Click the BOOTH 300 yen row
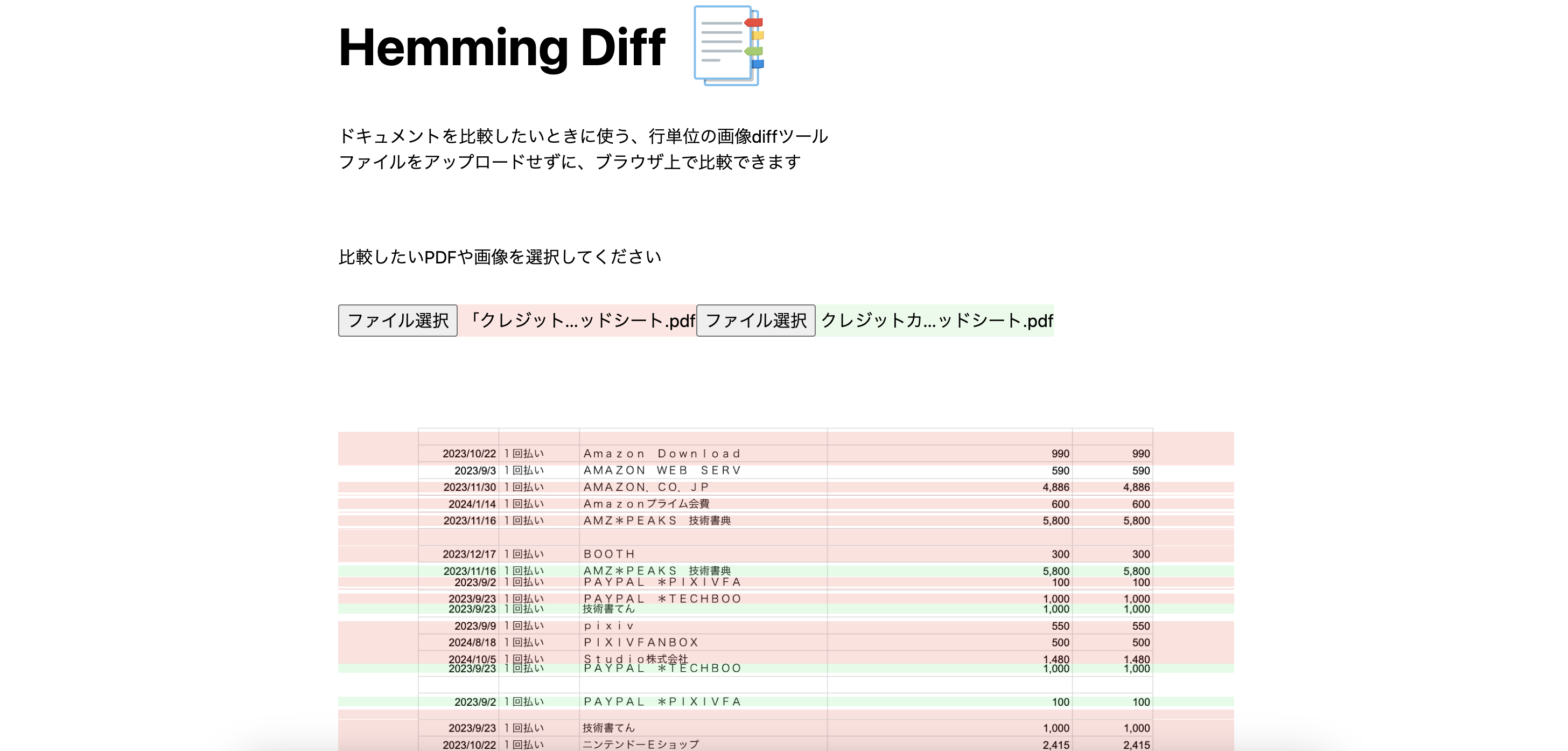The height and width of the screenshot is (751, 1568). point(610,554)
